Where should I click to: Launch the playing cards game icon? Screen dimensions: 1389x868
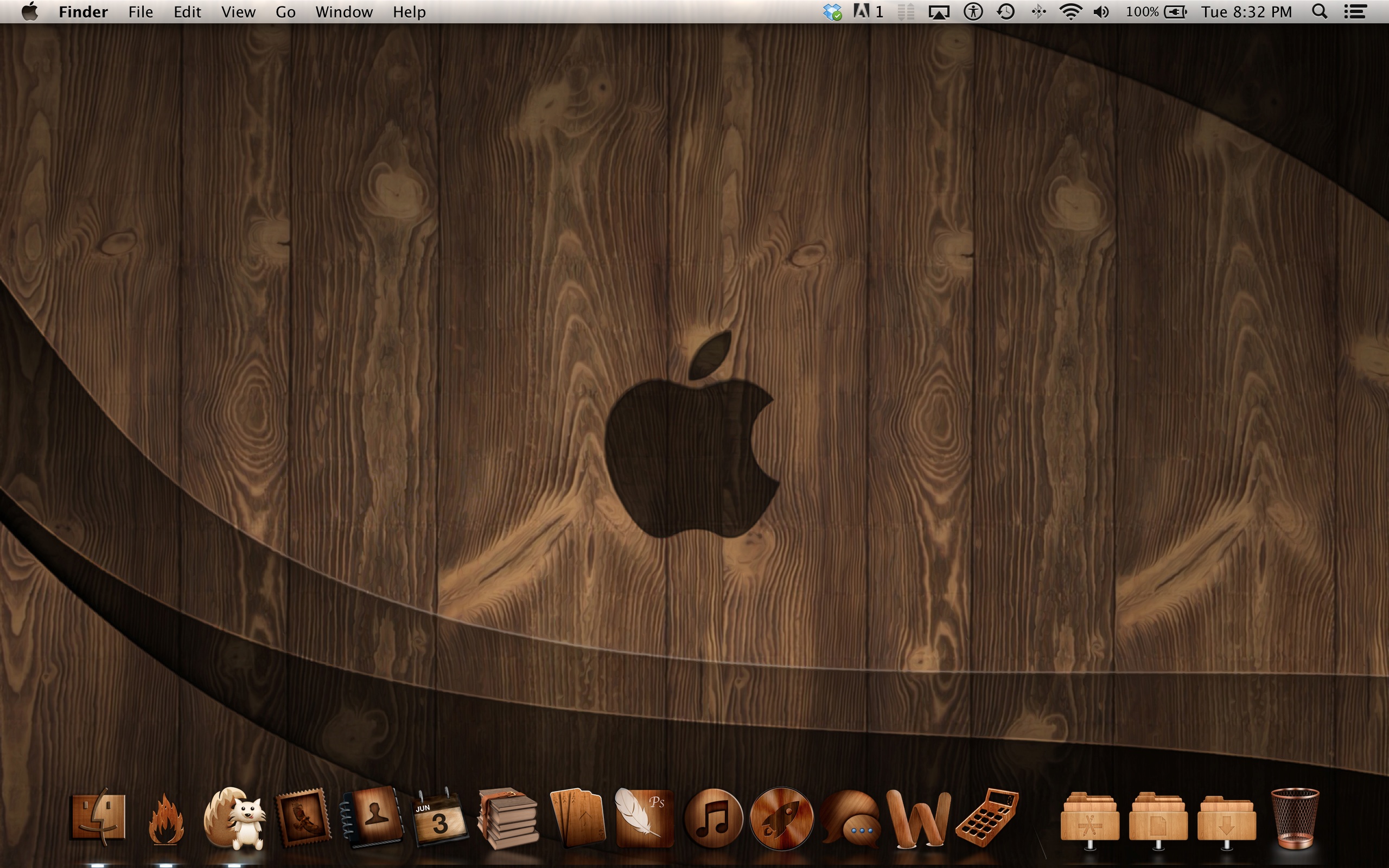coord(577,818)
